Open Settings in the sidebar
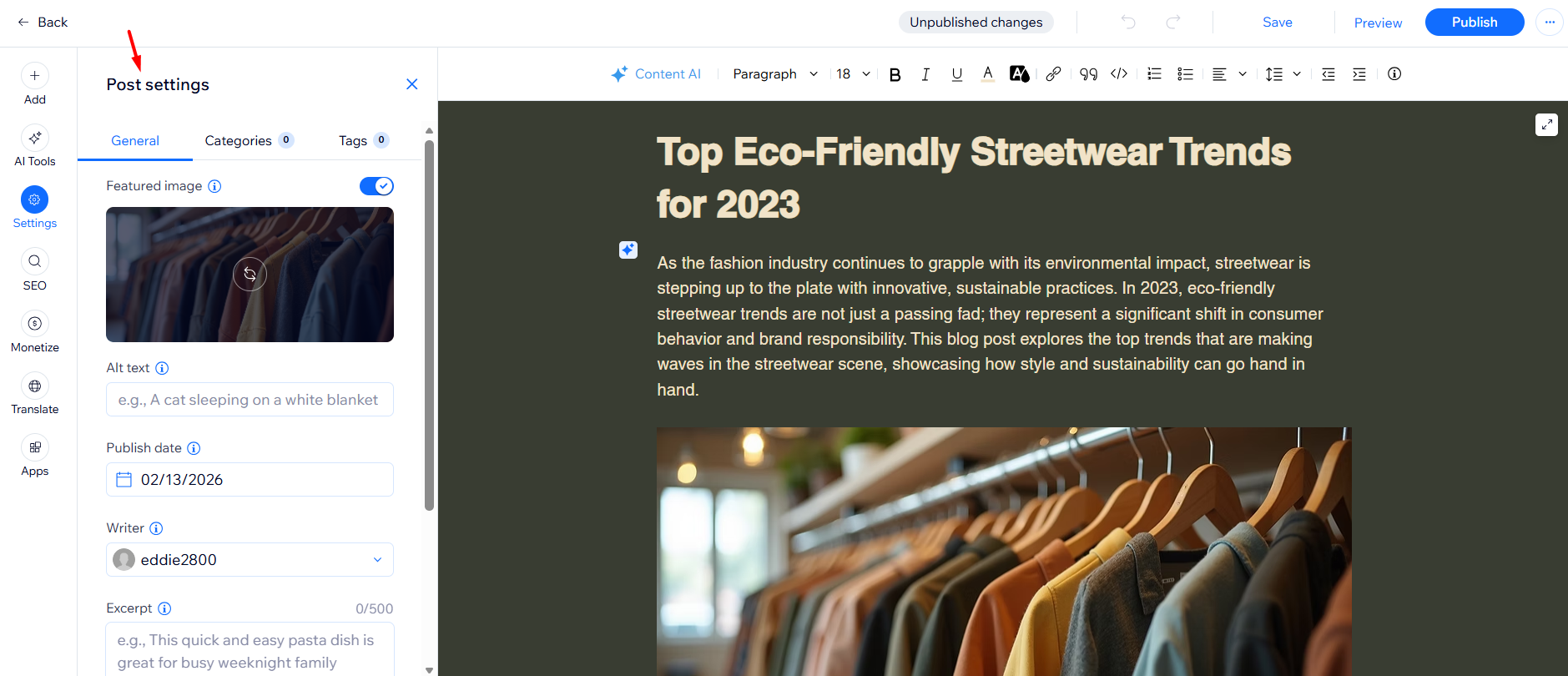Screen dimensions: 1568x676 click(x=34, y=208)
